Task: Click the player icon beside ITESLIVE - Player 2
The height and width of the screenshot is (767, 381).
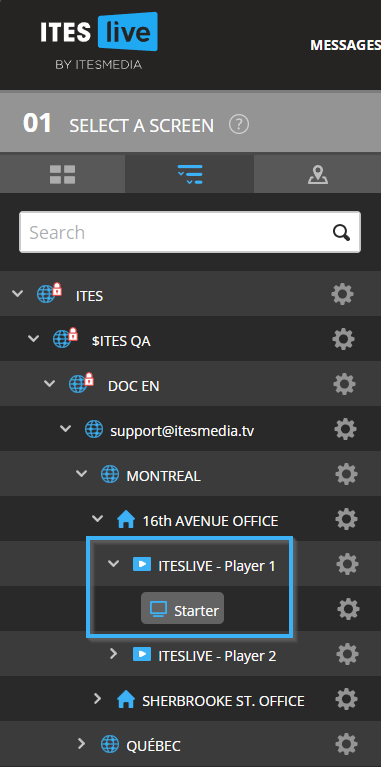Action: pos(142,654)
